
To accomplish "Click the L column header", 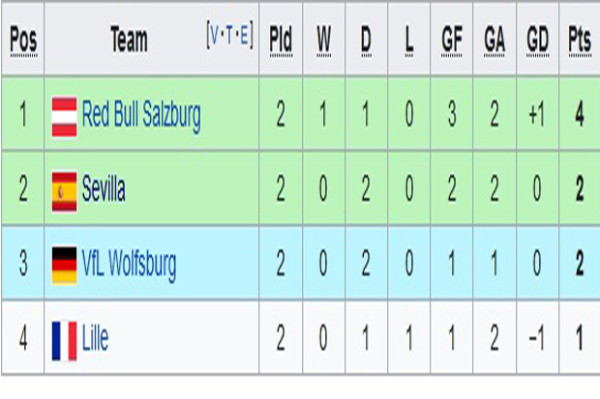I will (x=409, y=41).
